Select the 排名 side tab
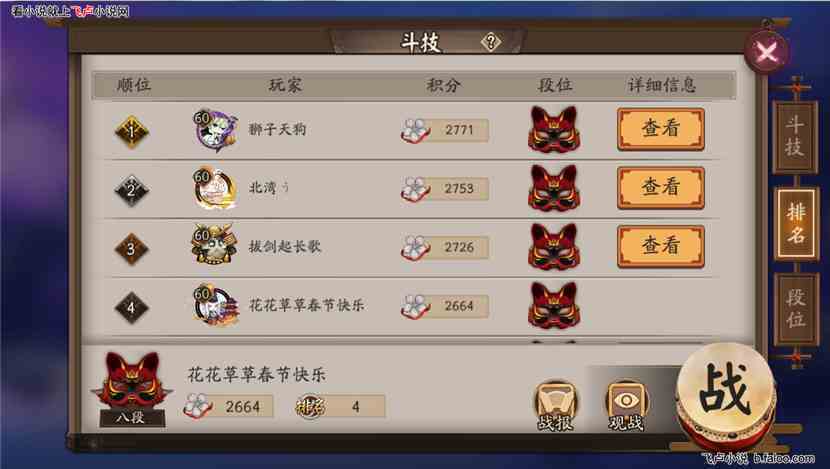The height and width of the screenshot is (469, 830). tap(796, 223)
